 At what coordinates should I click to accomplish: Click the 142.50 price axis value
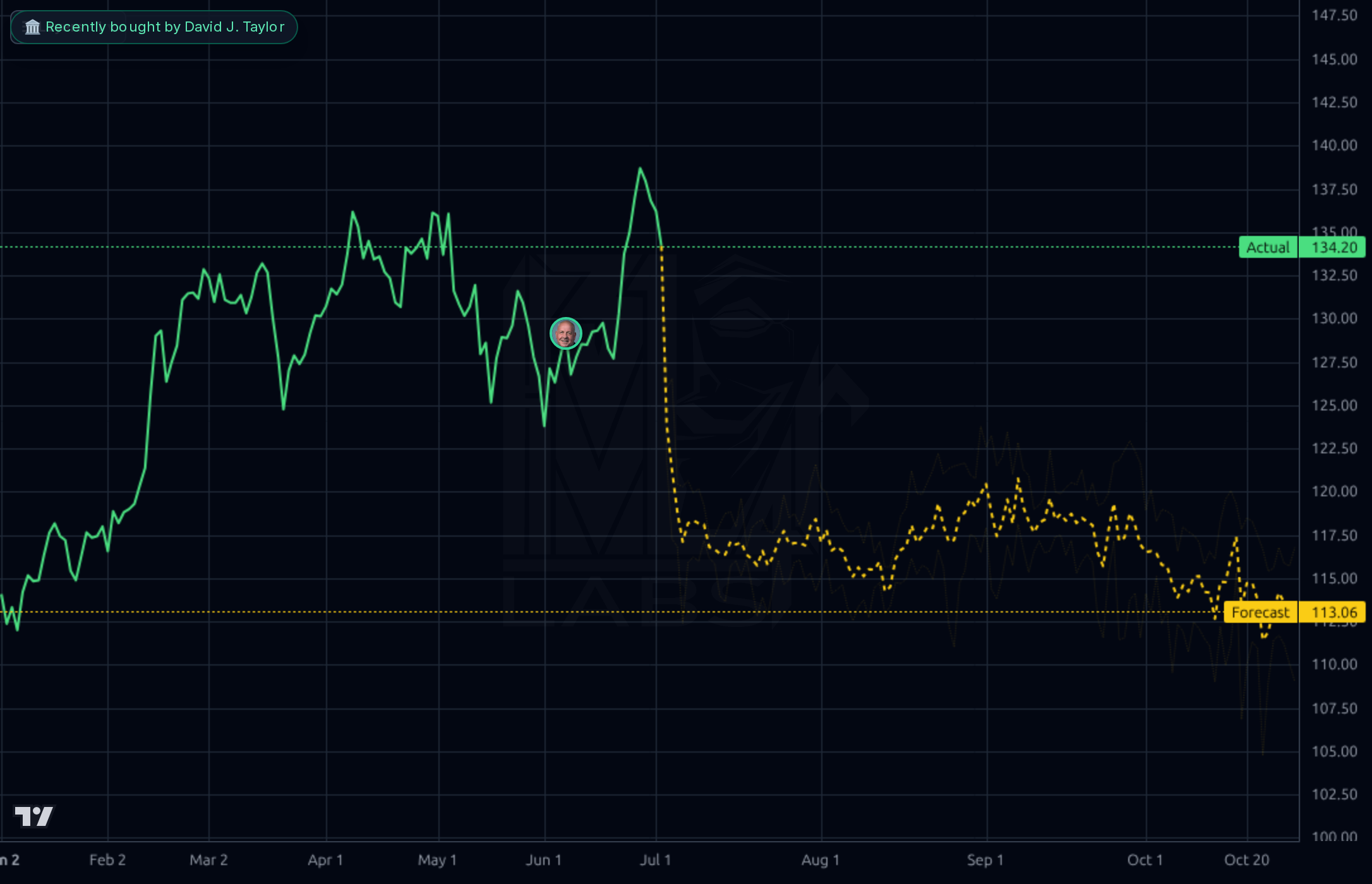point(1334,102)
